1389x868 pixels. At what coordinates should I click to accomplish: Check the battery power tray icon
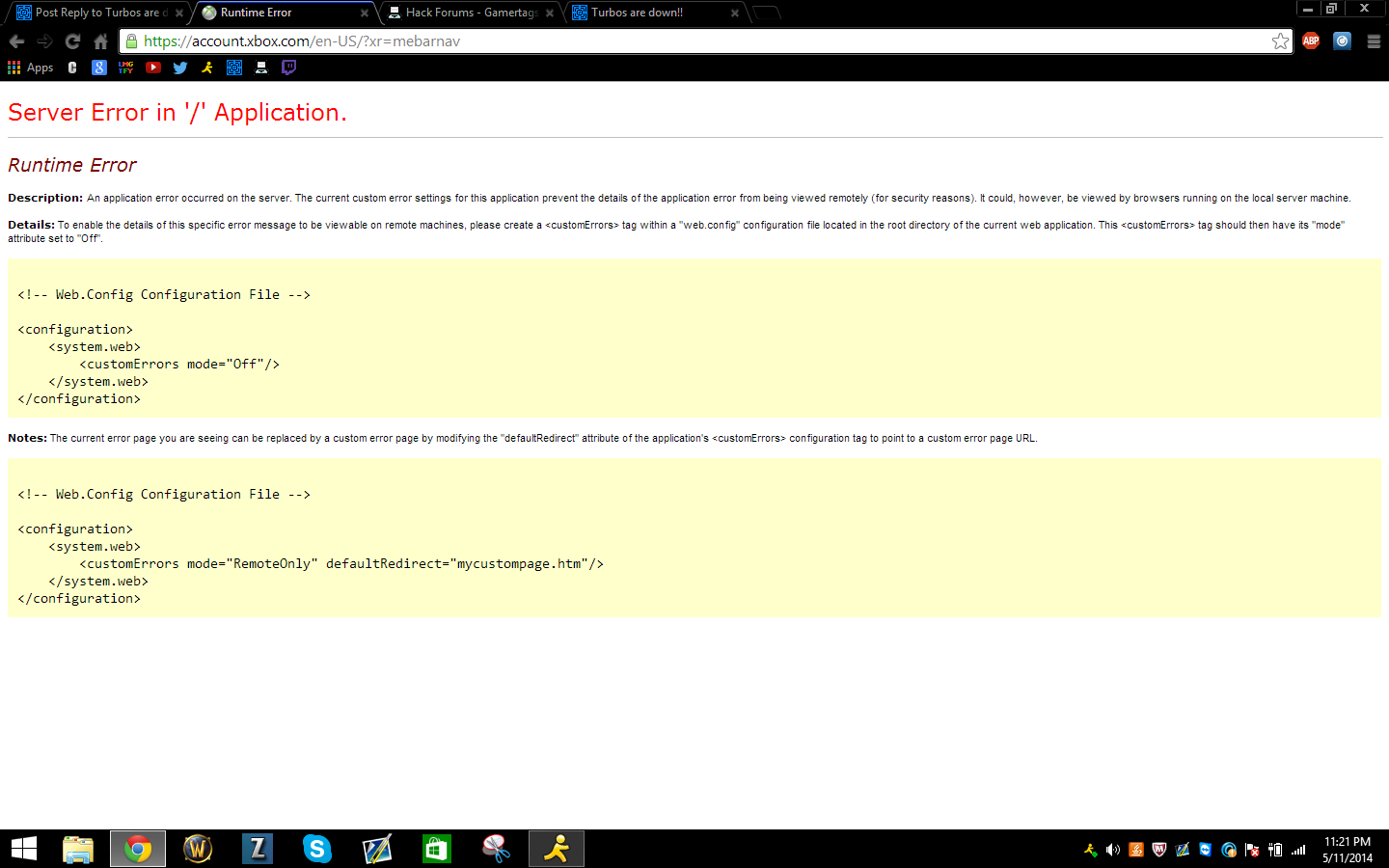pyautogui.click(x=1275, y=850)
